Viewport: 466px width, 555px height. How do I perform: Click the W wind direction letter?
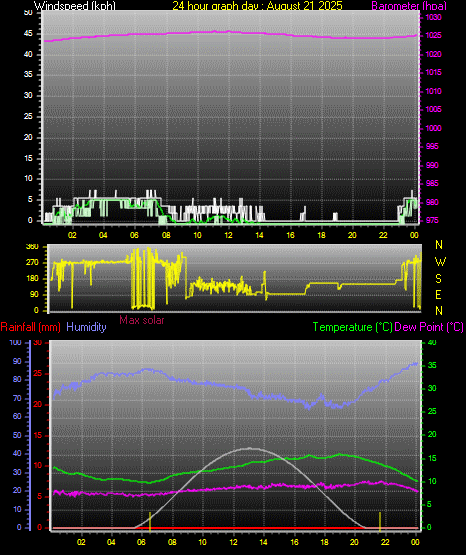pos(440,262)
